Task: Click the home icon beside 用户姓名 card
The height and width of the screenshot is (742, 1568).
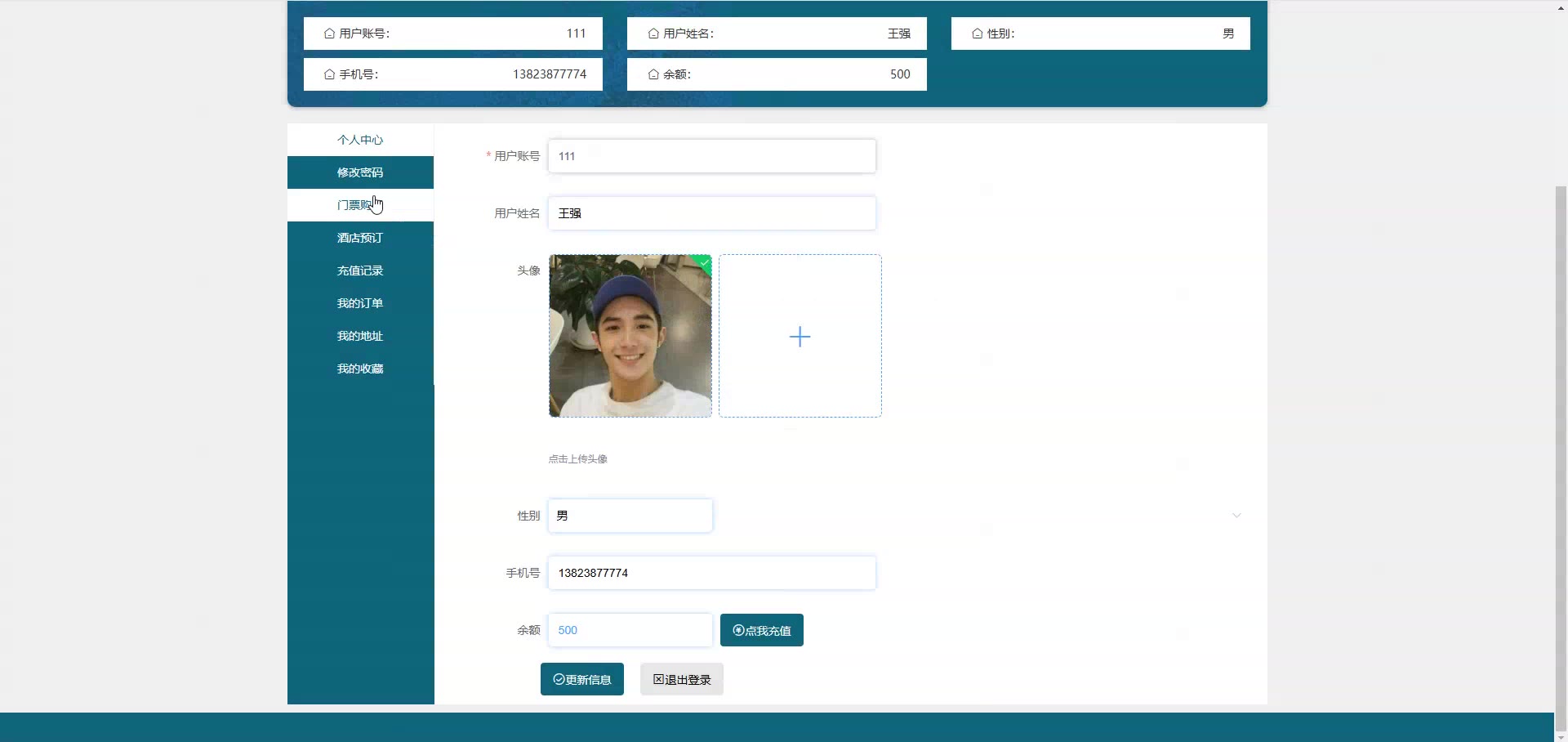Action: (x=653, y=34)
